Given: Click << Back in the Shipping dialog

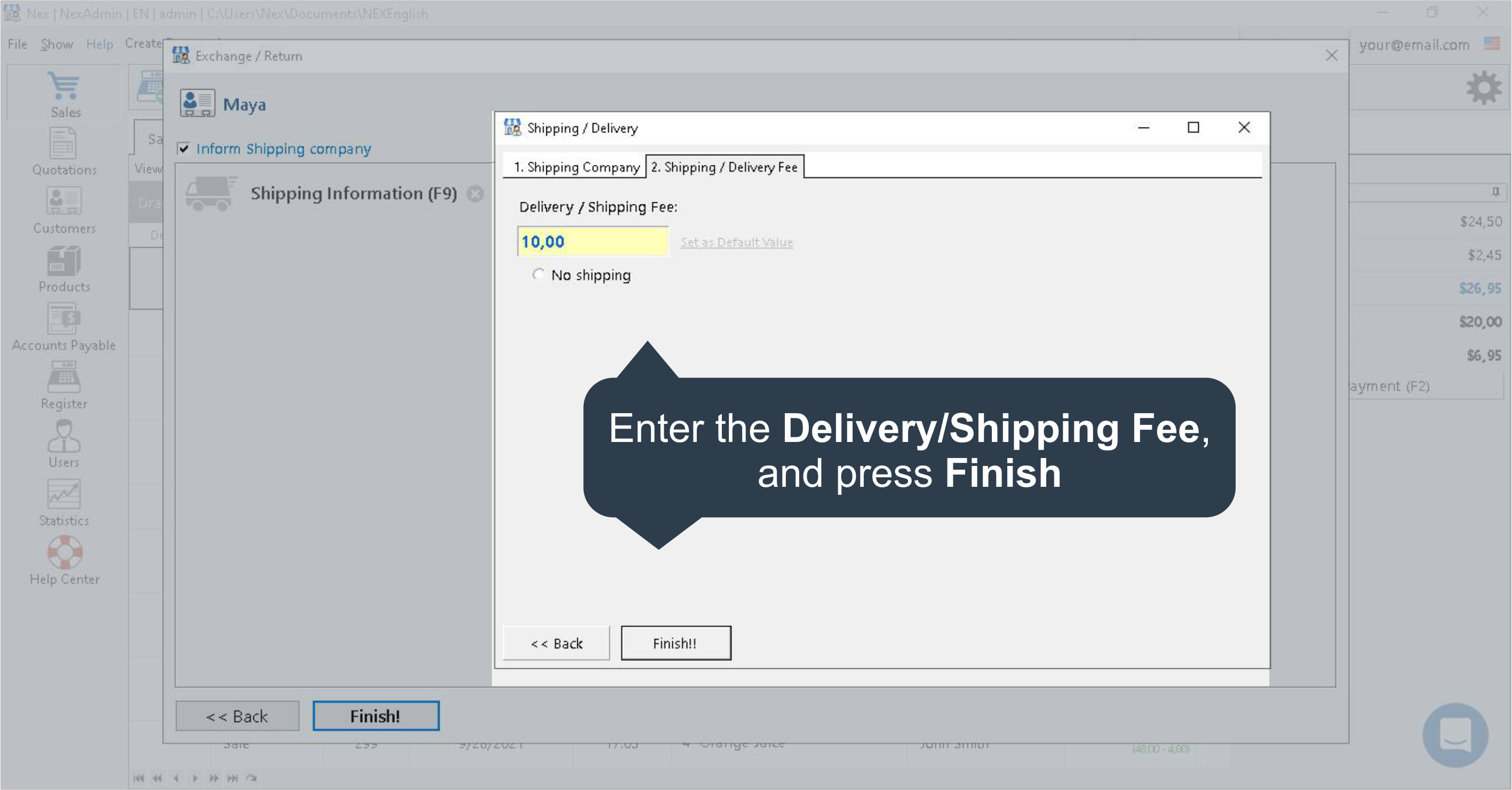Looking at the screenshot, I should coord(556,644).
